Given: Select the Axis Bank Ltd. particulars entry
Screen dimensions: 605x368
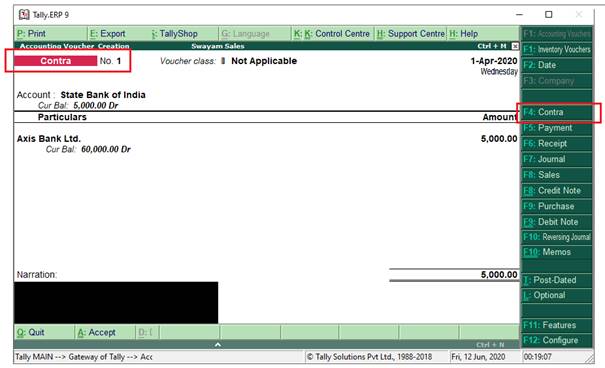Looking at the screenshot, I should click(49, 139).
